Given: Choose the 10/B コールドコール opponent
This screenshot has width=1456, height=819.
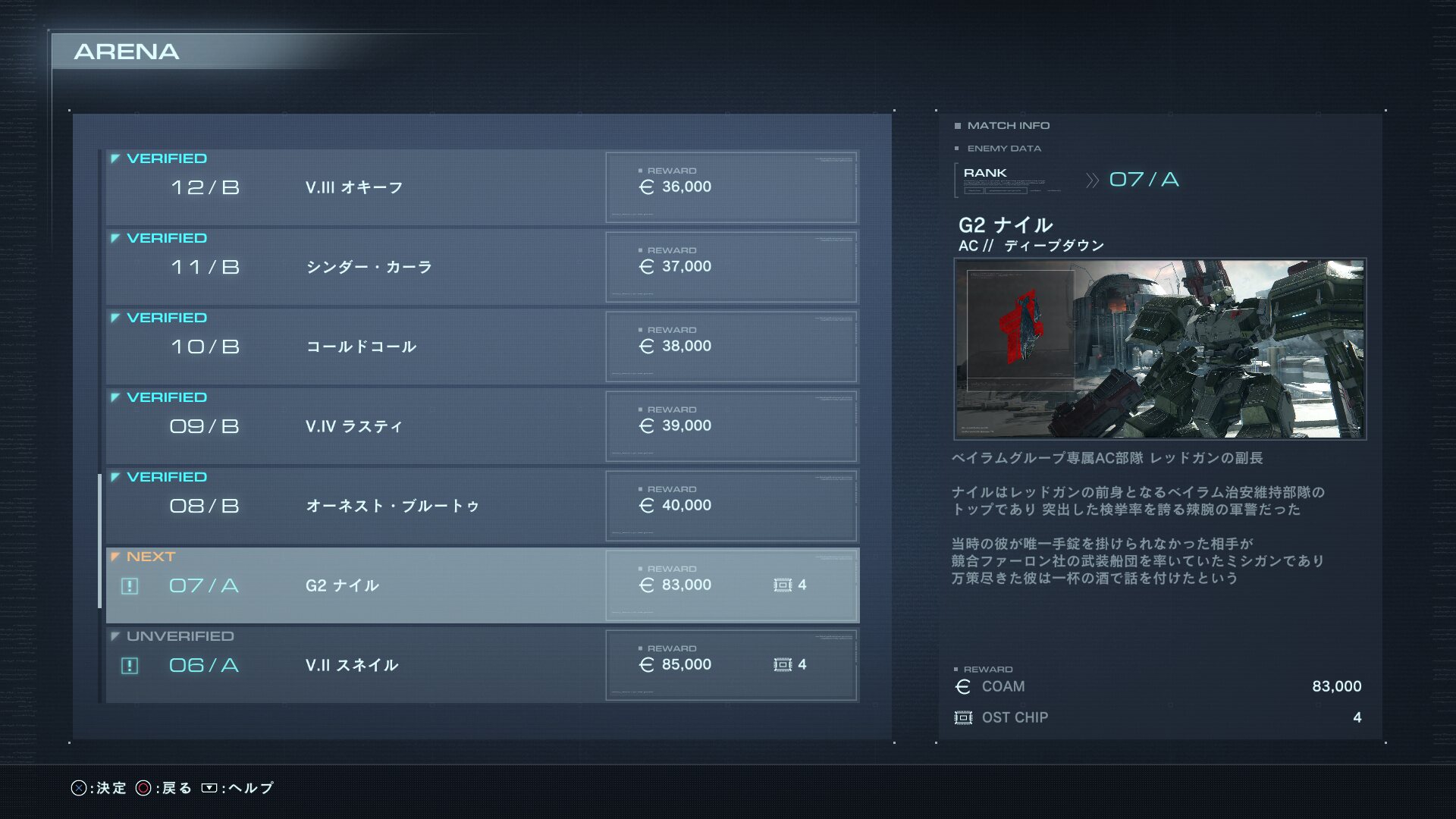Looking at the screenshot, I should (x=482, y=347).
